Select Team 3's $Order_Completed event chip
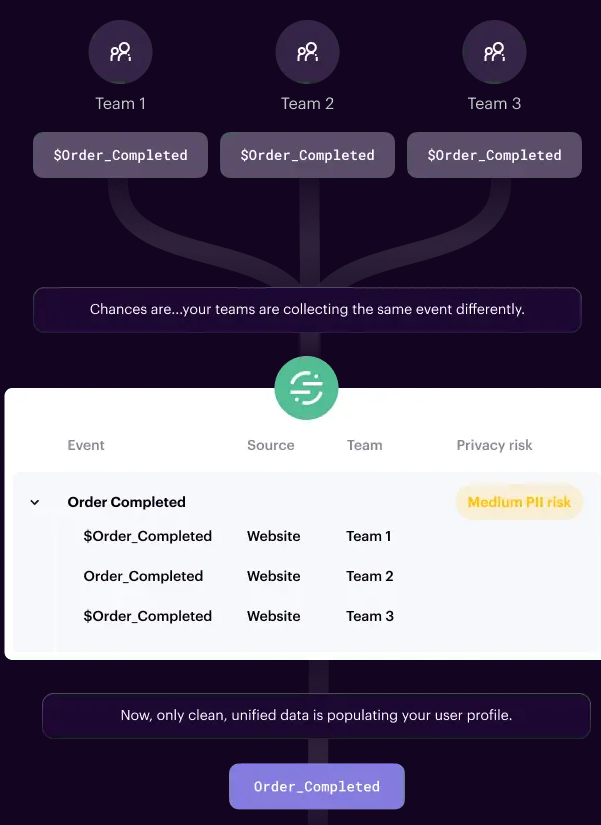The image size is (601, 825). pyautogui.click(x=494, y=155)
